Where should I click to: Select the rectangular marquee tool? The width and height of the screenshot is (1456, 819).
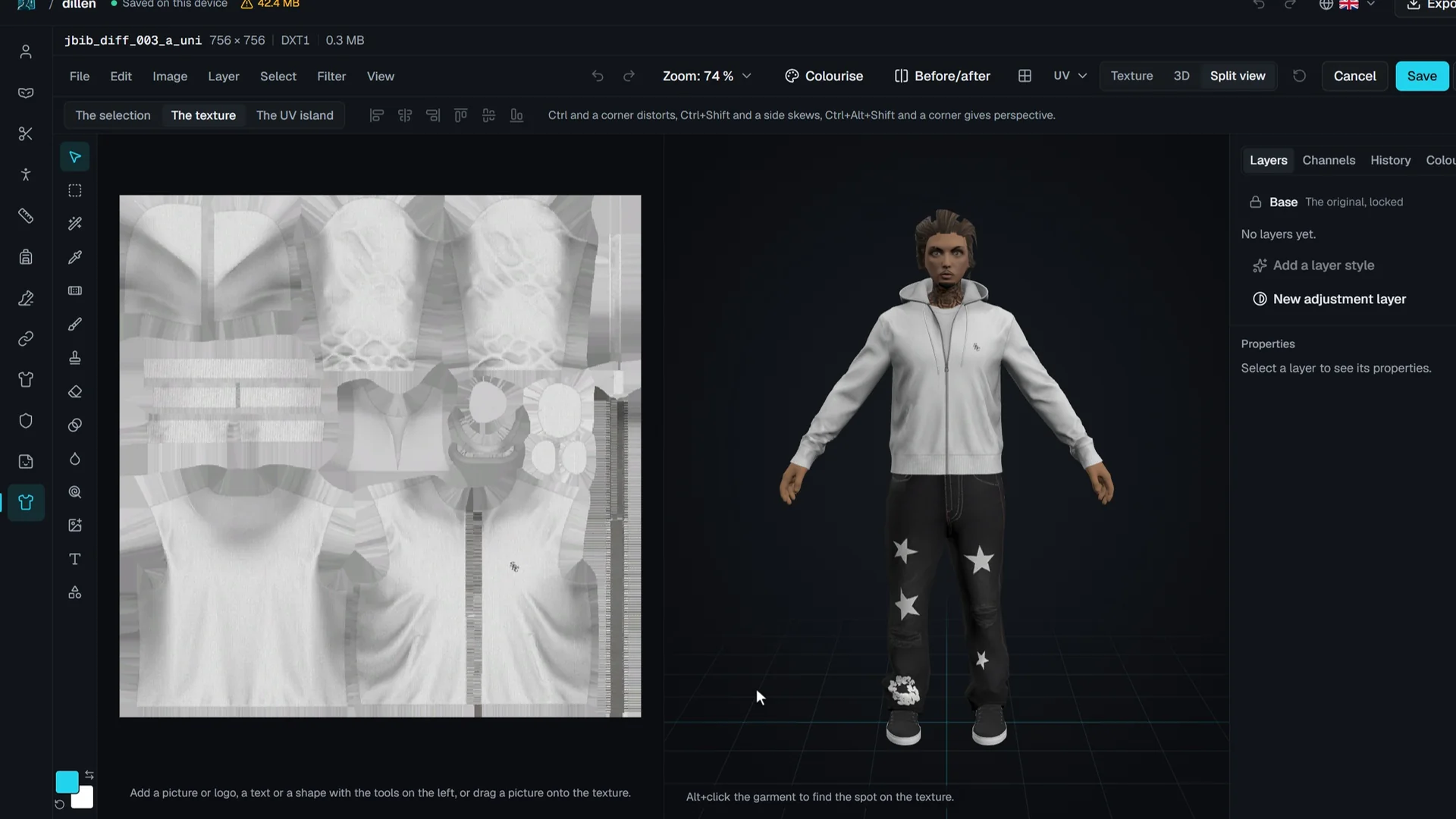(75, 190)
